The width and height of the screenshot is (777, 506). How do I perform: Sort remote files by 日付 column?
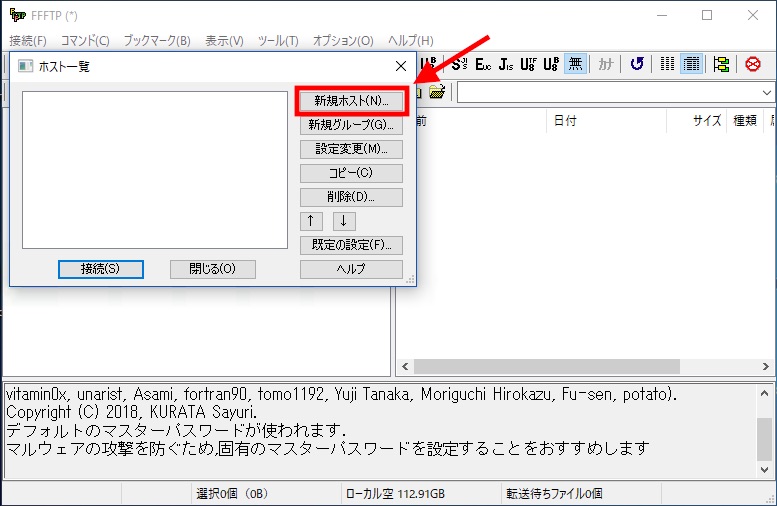tap(607, 120)
